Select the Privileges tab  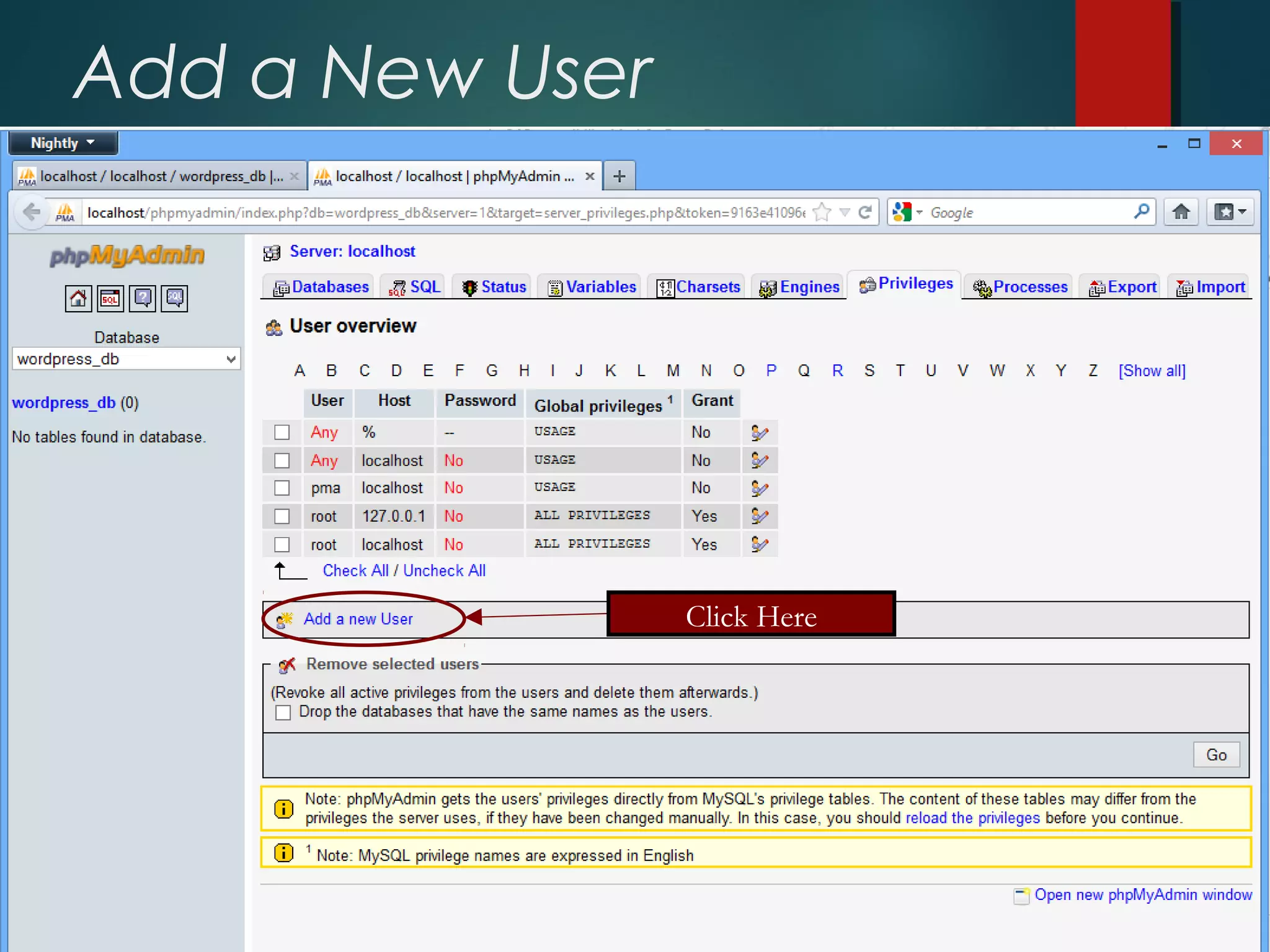coord(905,284)
